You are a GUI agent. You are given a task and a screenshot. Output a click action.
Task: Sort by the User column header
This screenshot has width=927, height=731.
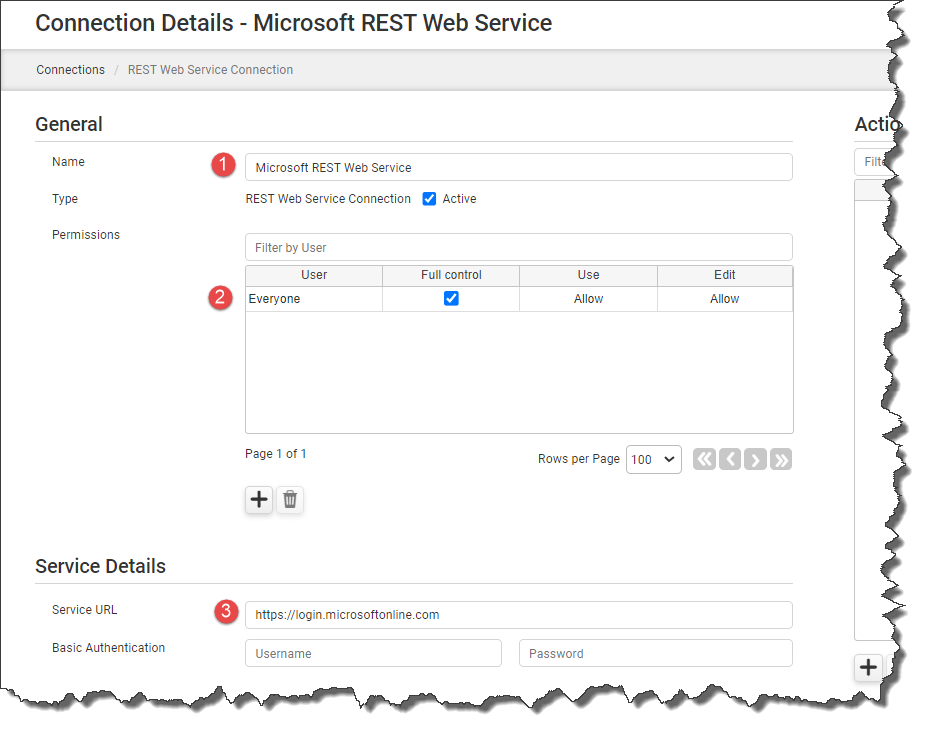tap(314, 276)
